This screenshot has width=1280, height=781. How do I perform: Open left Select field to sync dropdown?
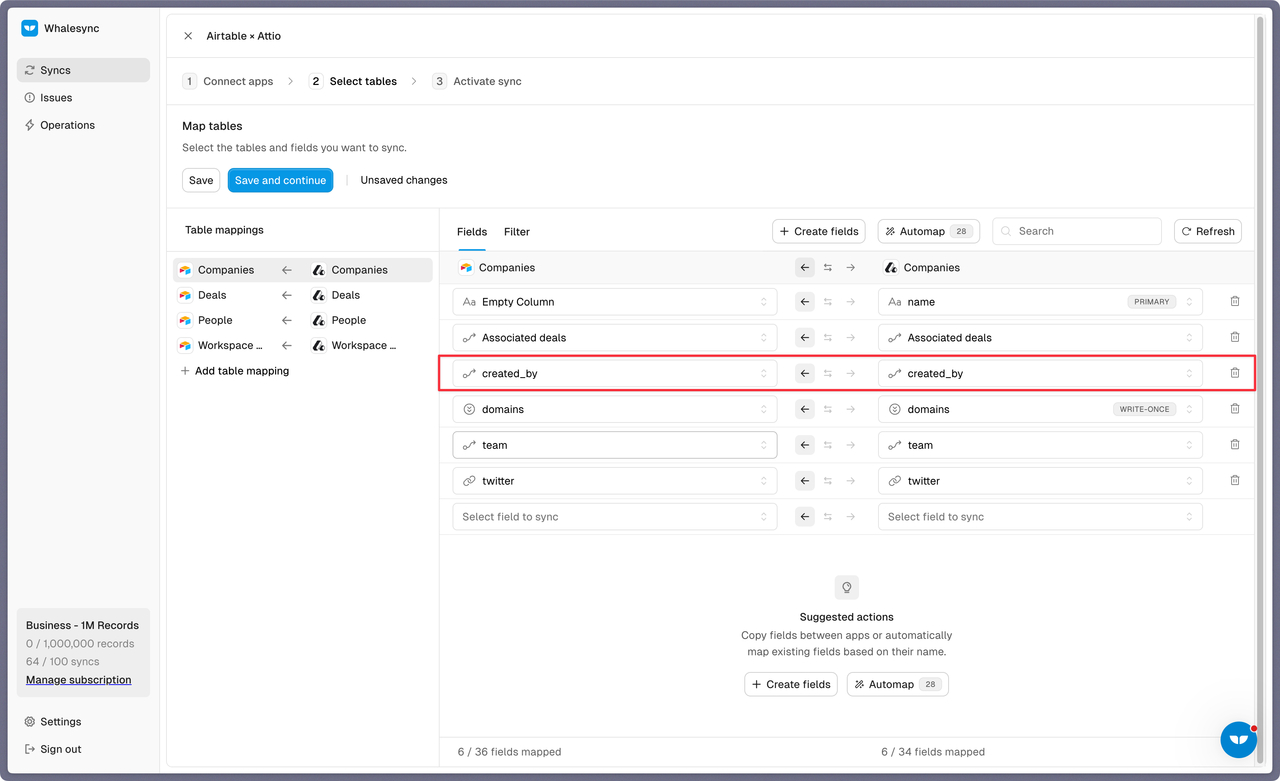615,517
